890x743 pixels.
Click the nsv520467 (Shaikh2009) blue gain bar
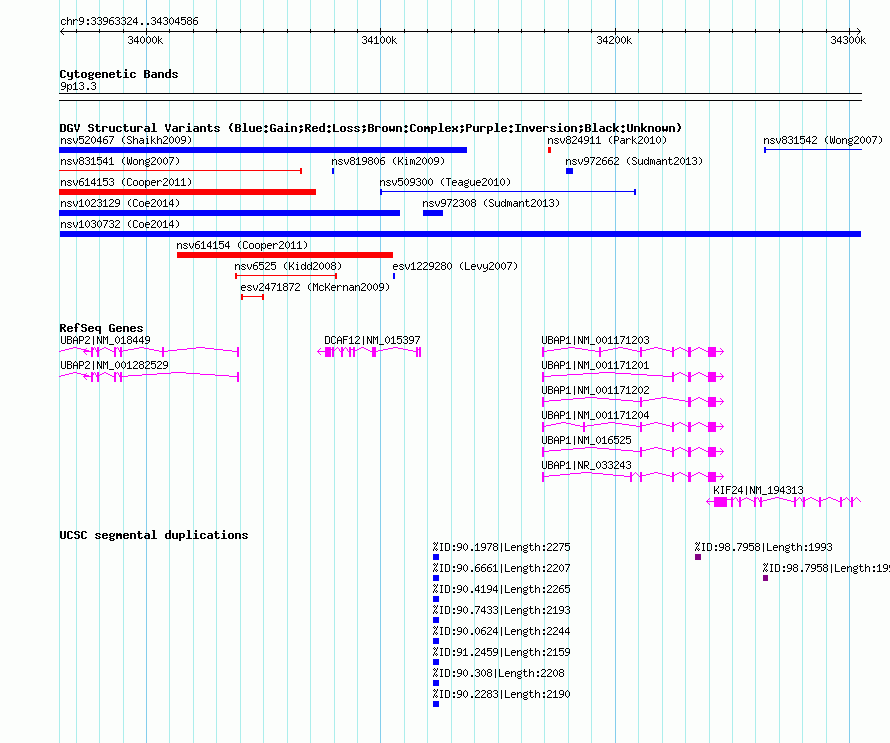(x=263, y=150)
